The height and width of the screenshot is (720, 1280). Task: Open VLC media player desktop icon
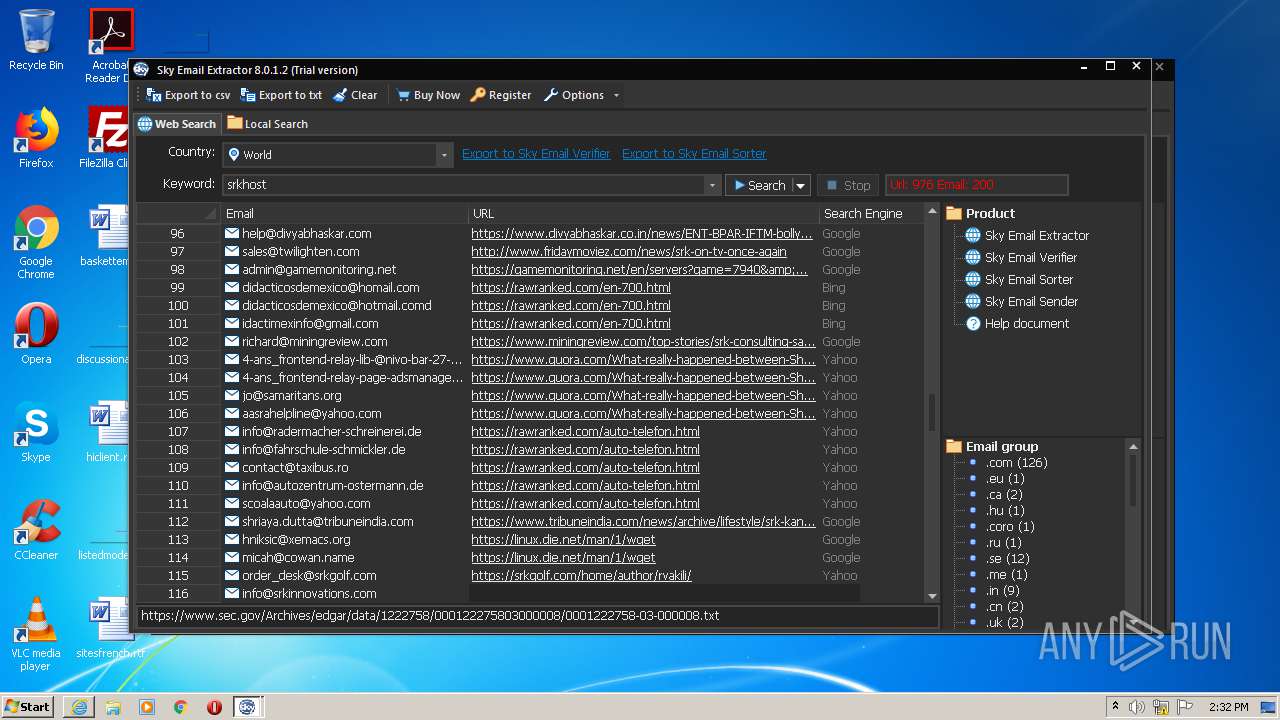pyautogui.click(x=36, y=634)
